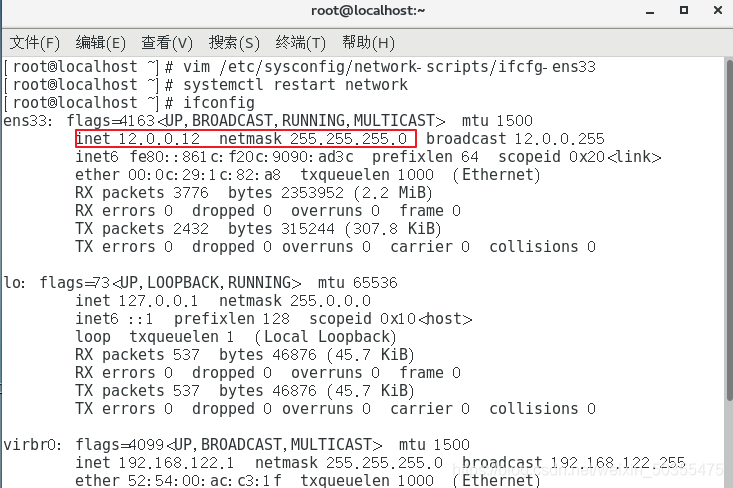
Task: Click the bytes 315244 (307.8 KiB) text
Action: click(335, 229)
